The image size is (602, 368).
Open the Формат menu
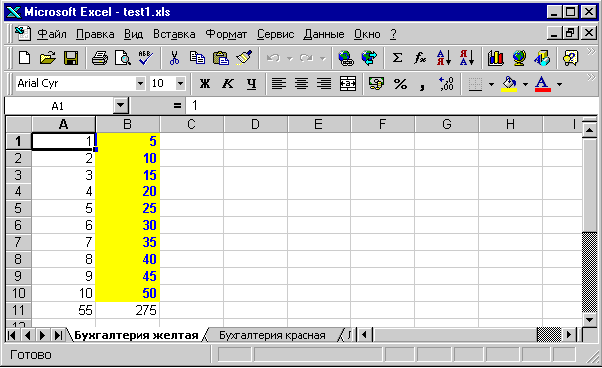point(226,34)
